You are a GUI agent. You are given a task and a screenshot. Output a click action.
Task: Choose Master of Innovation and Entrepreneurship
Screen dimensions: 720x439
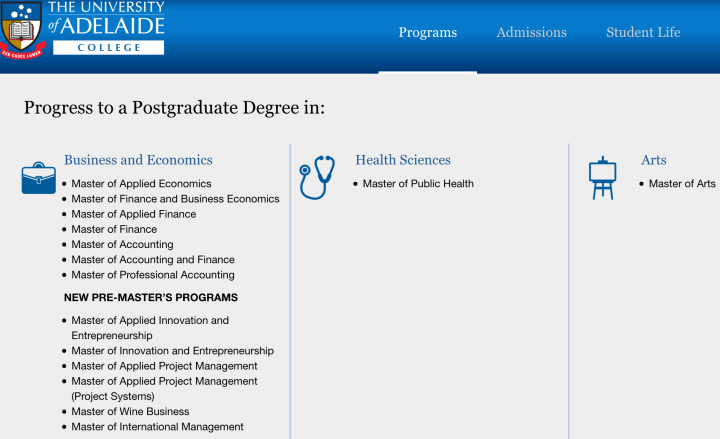coord(173,351)
